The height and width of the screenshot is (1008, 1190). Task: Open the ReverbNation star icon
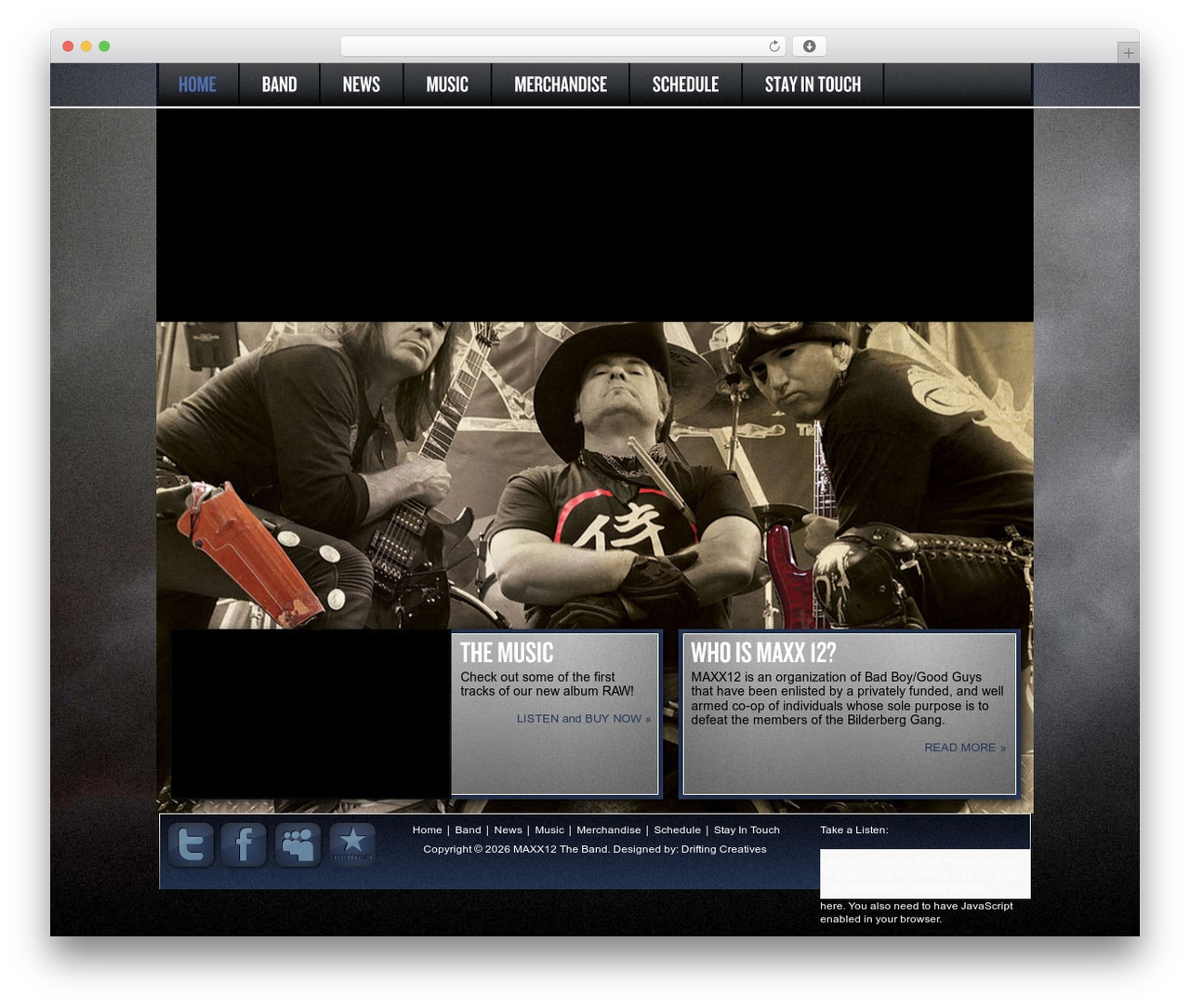coord(352,844)
